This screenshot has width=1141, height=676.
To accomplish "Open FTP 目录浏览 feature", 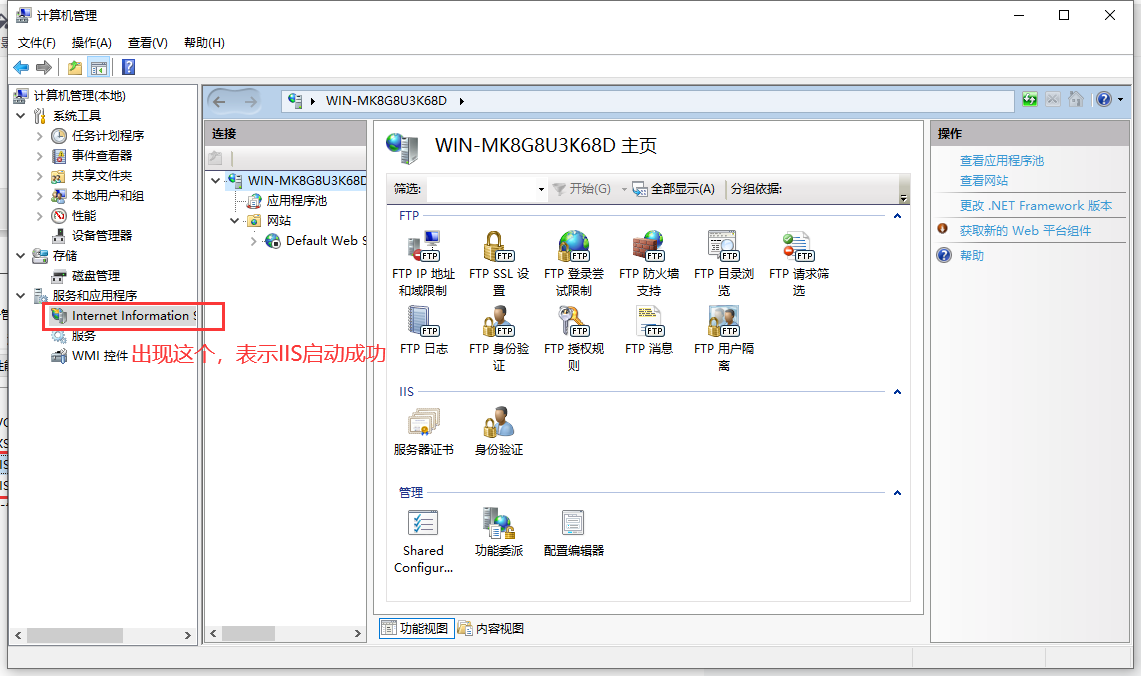I will pyautogui.click(x=723, y=263).
